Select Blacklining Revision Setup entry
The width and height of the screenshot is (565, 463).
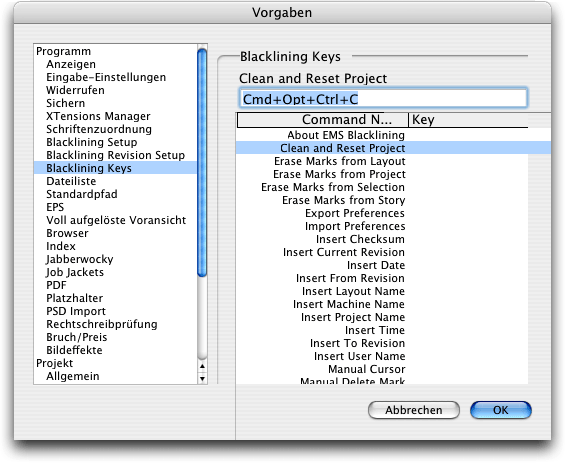[x=115, y=155]
